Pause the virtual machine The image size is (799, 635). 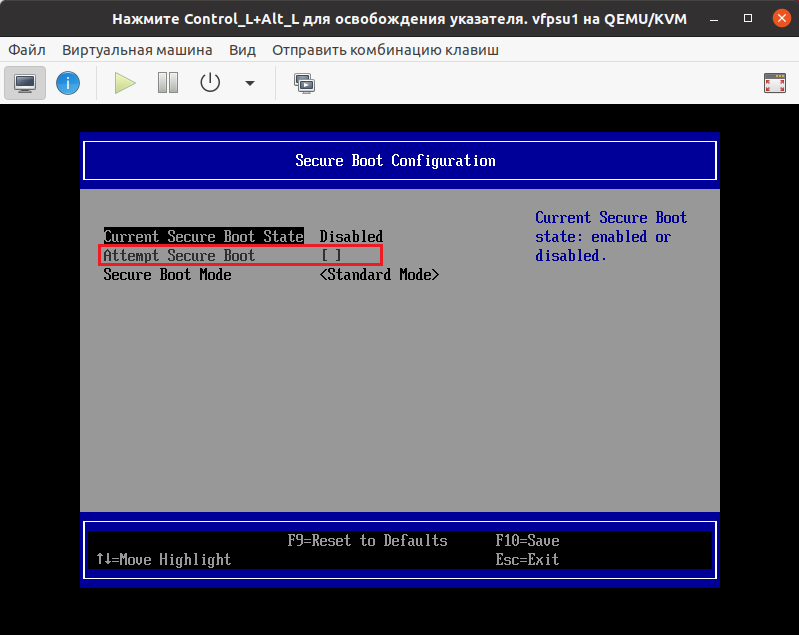coord(168,83)
